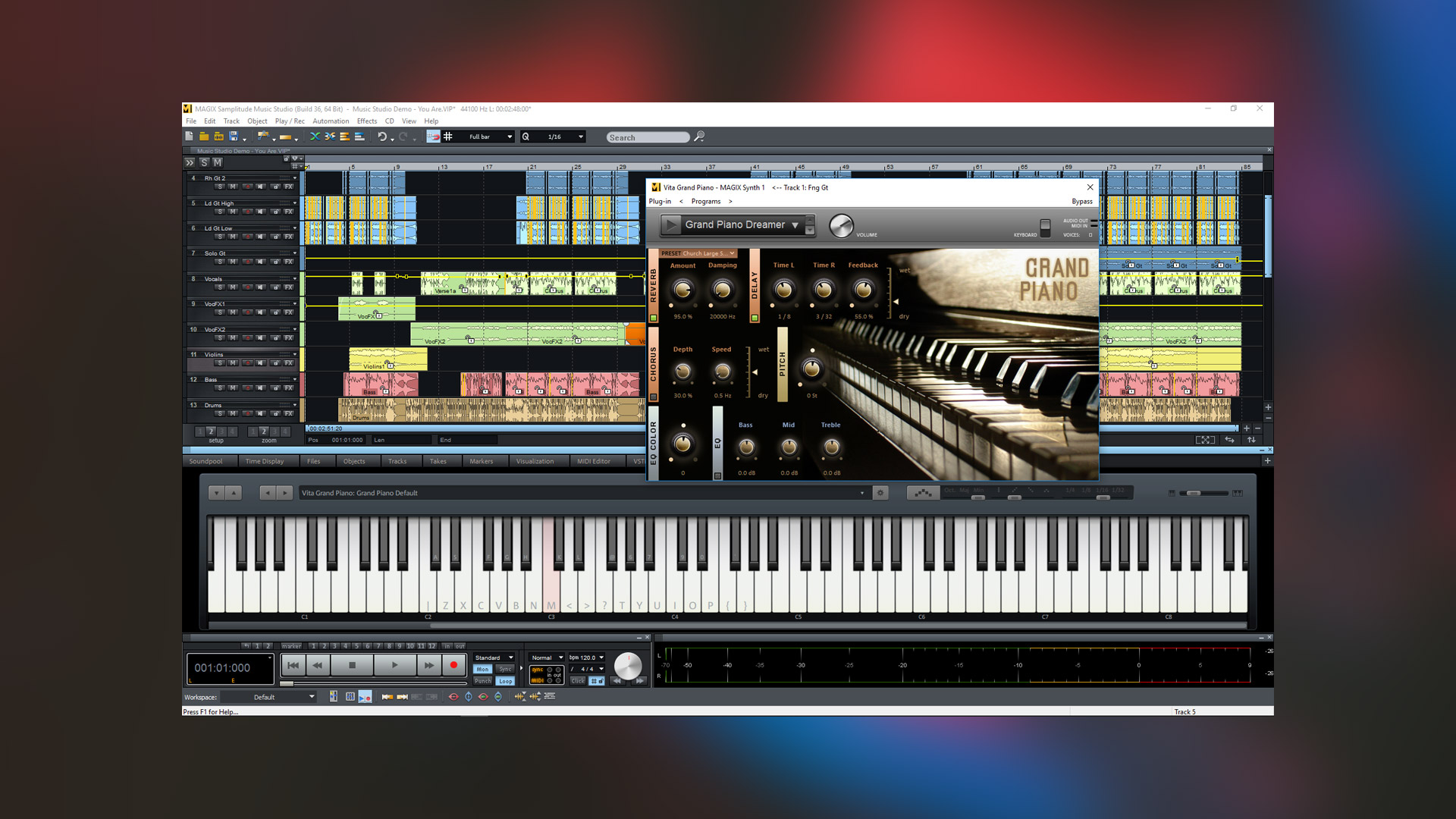Click the save project disk icon
The height and width of the screenshot is (819, 1456).
click(234, 136)
